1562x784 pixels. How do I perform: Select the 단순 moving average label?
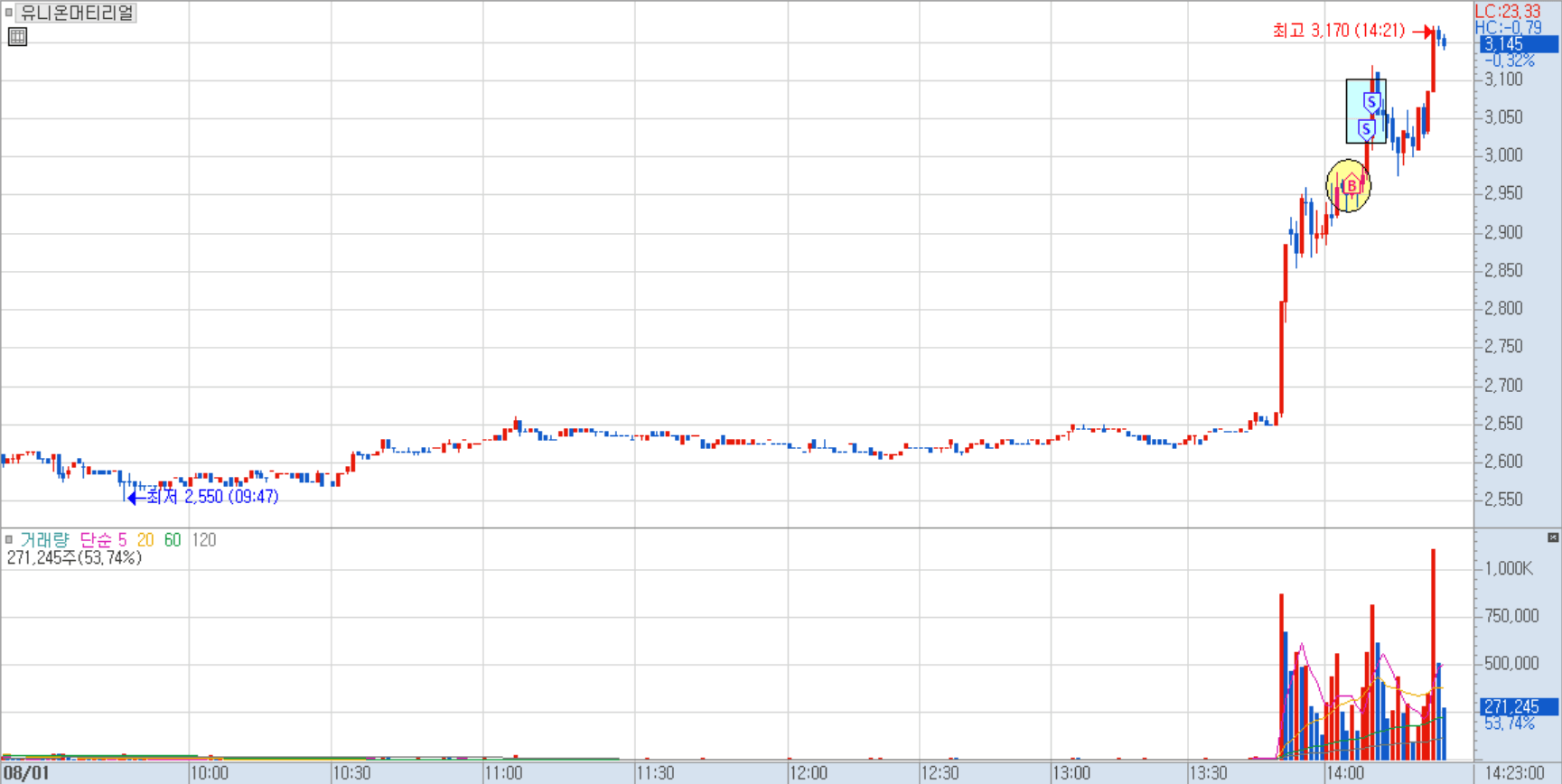tap(96, 540)
